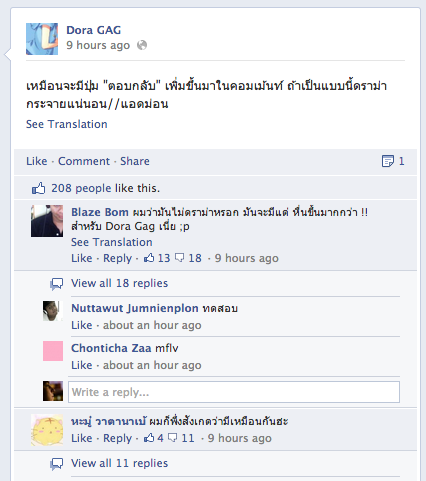Open Chonticha Zaa's pink avatar
426x481 pixels.
(x=53, y=351)
